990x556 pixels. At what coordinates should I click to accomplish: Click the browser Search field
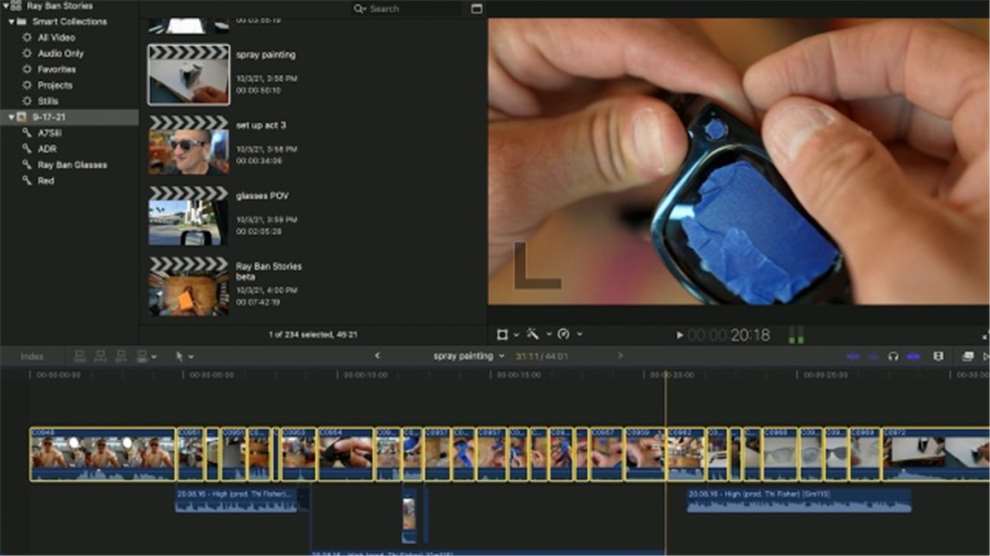(407, 9)
